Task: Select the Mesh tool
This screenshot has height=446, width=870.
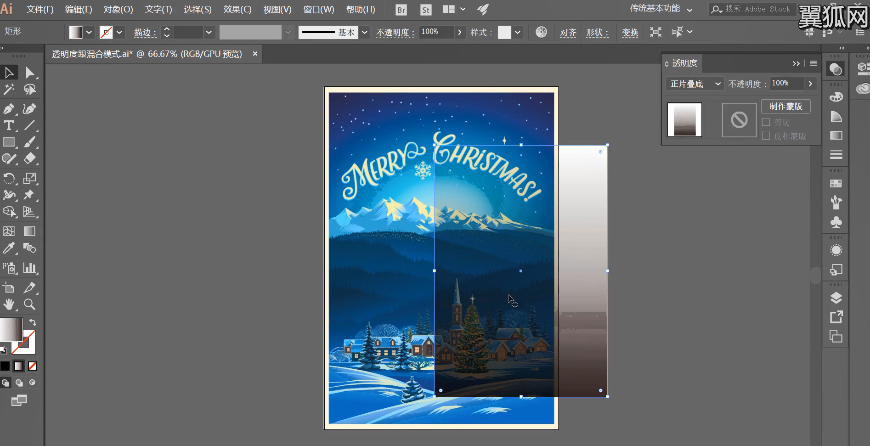Action: click(x=9, y=231)
